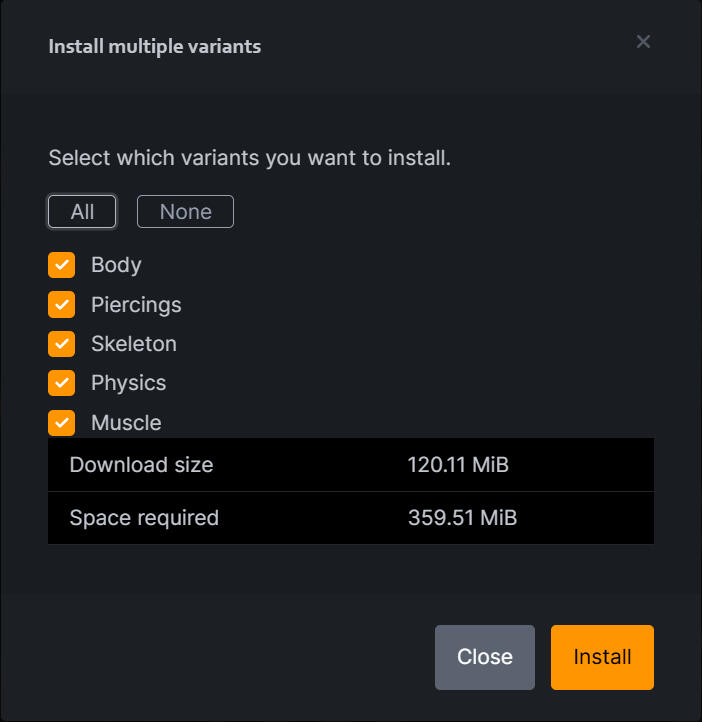Click the orange Install button
Screen dimensions: 702x722
(x=602, y=657)
